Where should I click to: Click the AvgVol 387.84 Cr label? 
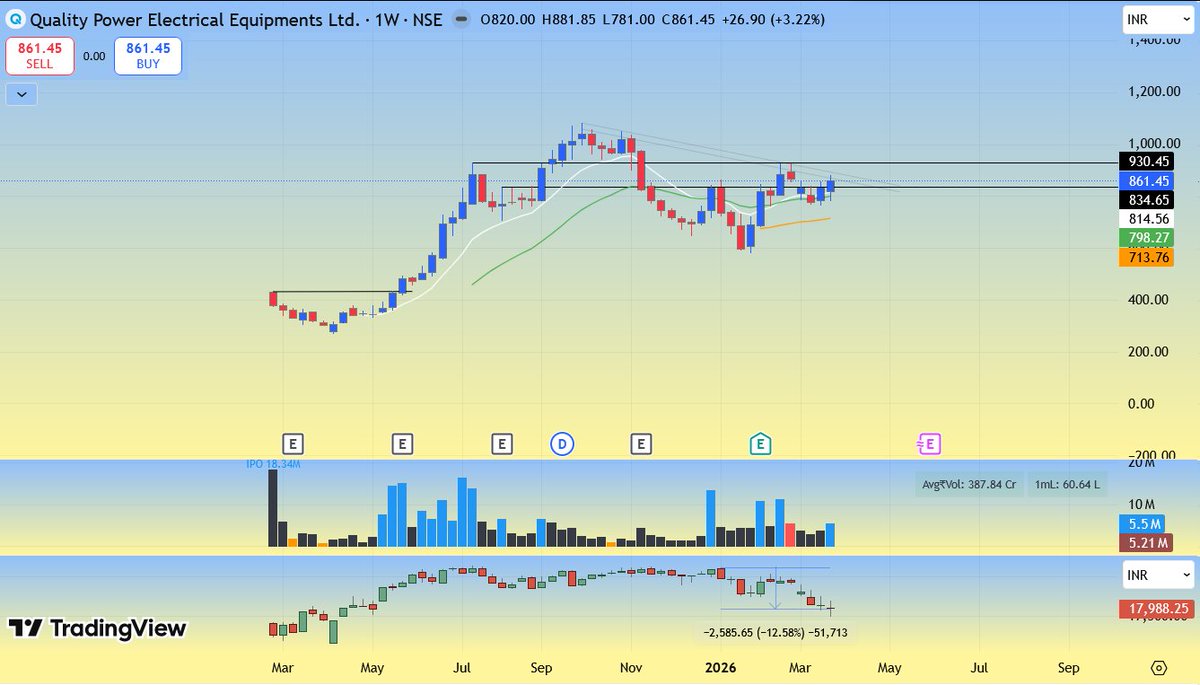969,484
